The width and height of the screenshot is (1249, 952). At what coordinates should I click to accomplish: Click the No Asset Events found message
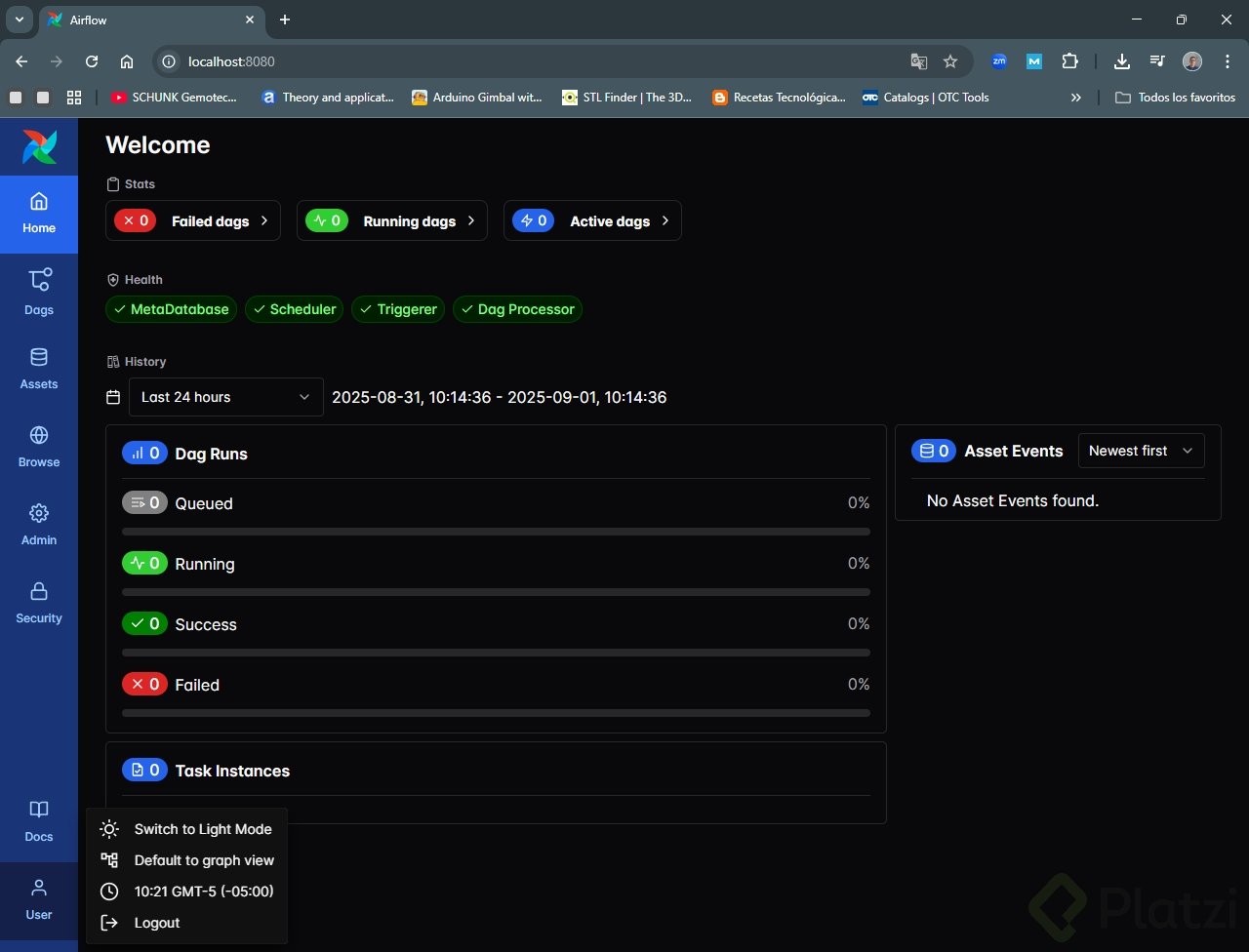[1013, 500]
